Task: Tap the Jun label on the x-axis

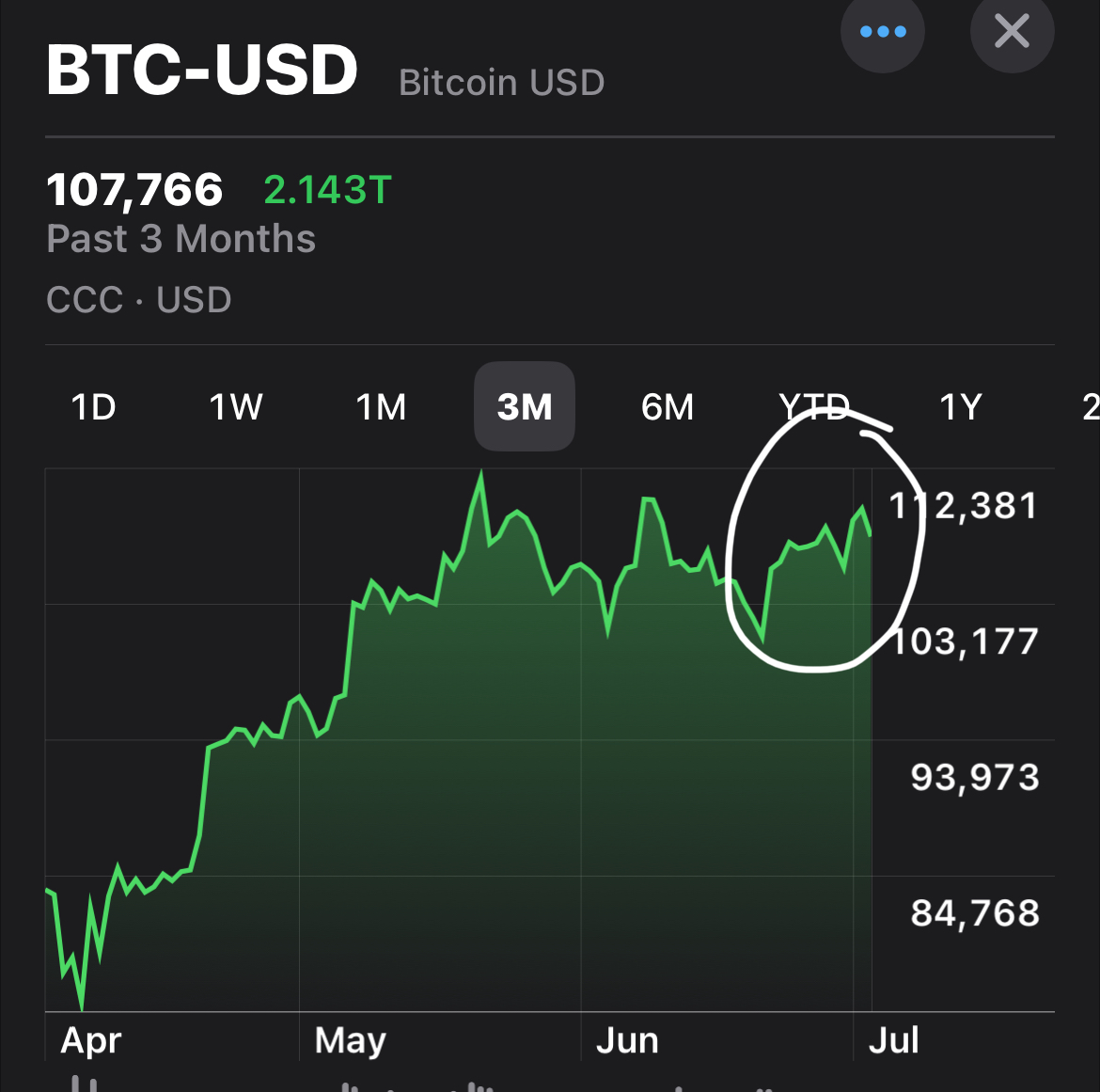Action: pos(628,1041)
